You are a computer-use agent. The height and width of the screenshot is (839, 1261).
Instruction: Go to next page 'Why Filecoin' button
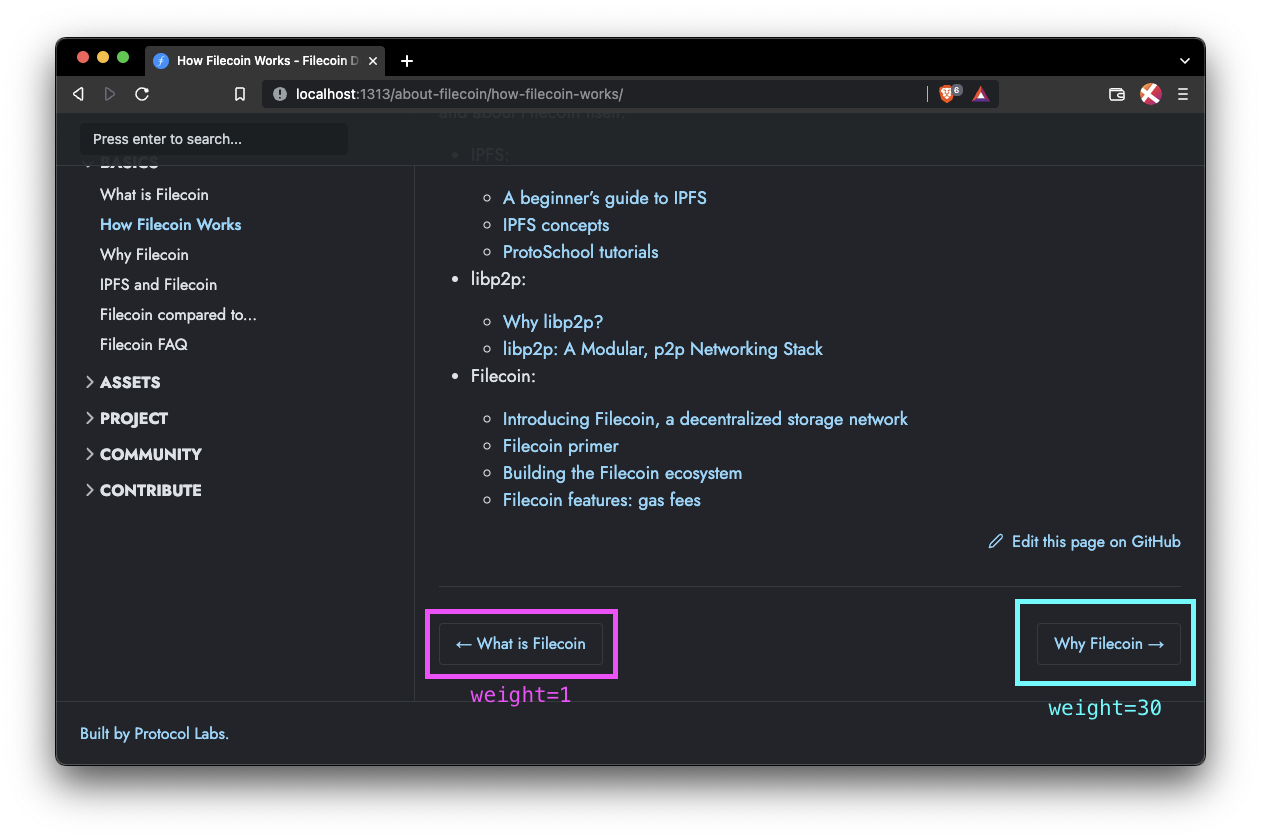coord(1109,644)
